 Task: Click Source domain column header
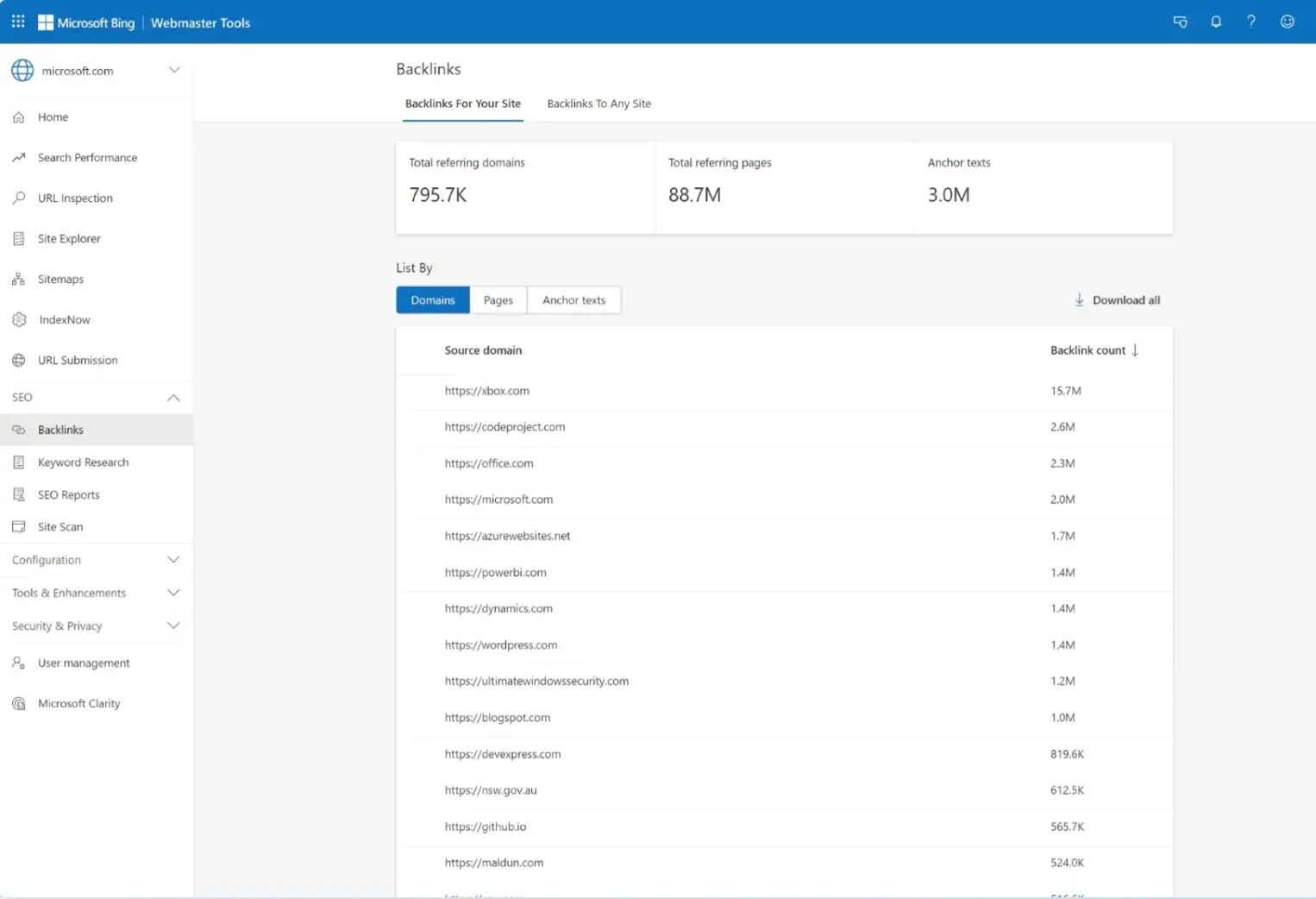(483, 350)
